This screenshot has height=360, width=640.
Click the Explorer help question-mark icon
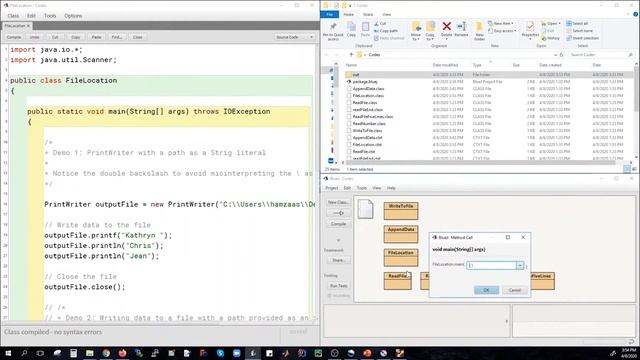click(636, 14)
